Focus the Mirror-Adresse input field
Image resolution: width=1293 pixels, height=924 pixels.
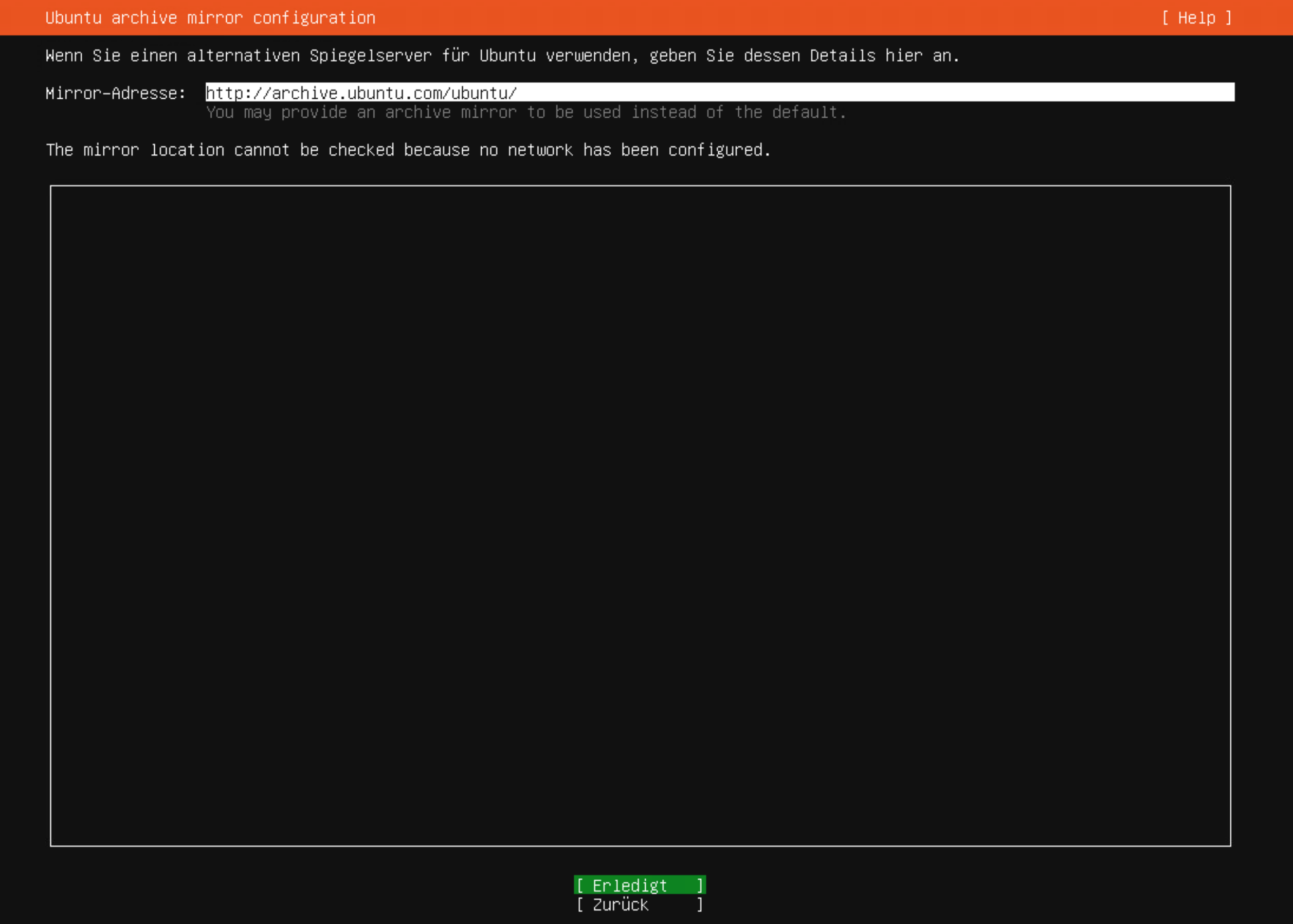click(x=719, y=92)
